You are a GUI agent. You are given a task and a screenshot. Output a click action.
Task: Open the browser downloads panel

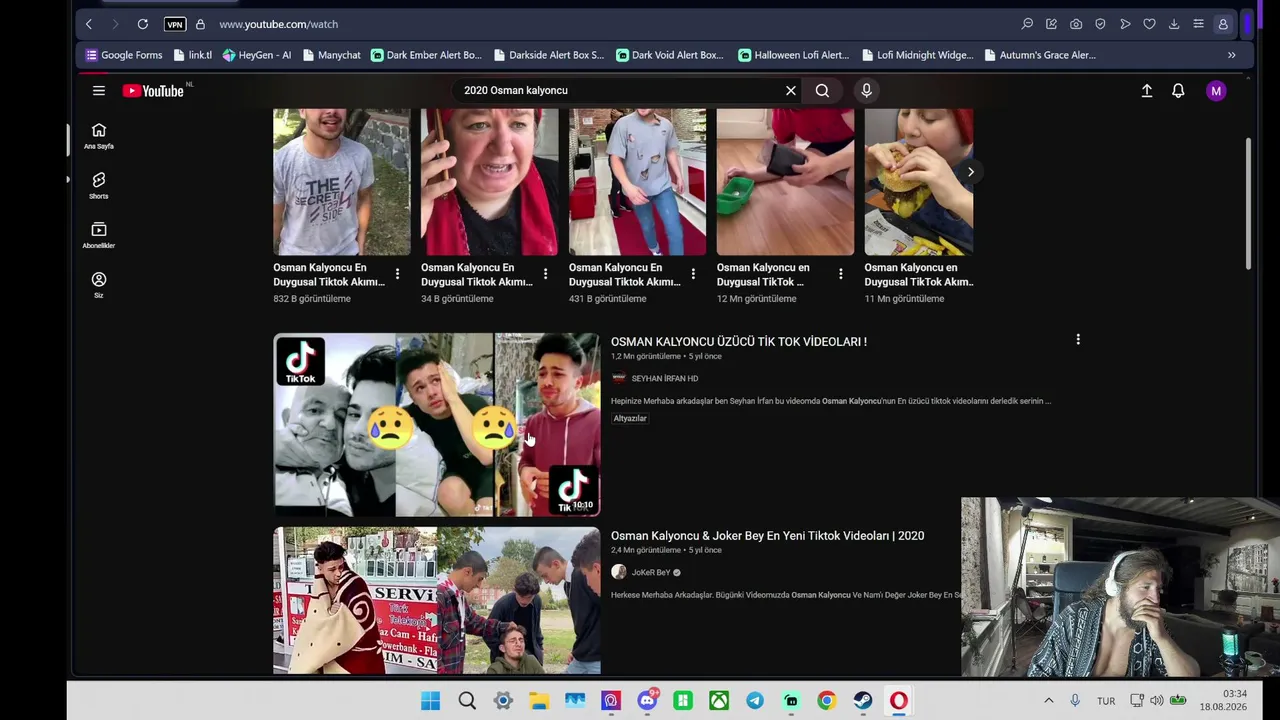click(1174, 24)
